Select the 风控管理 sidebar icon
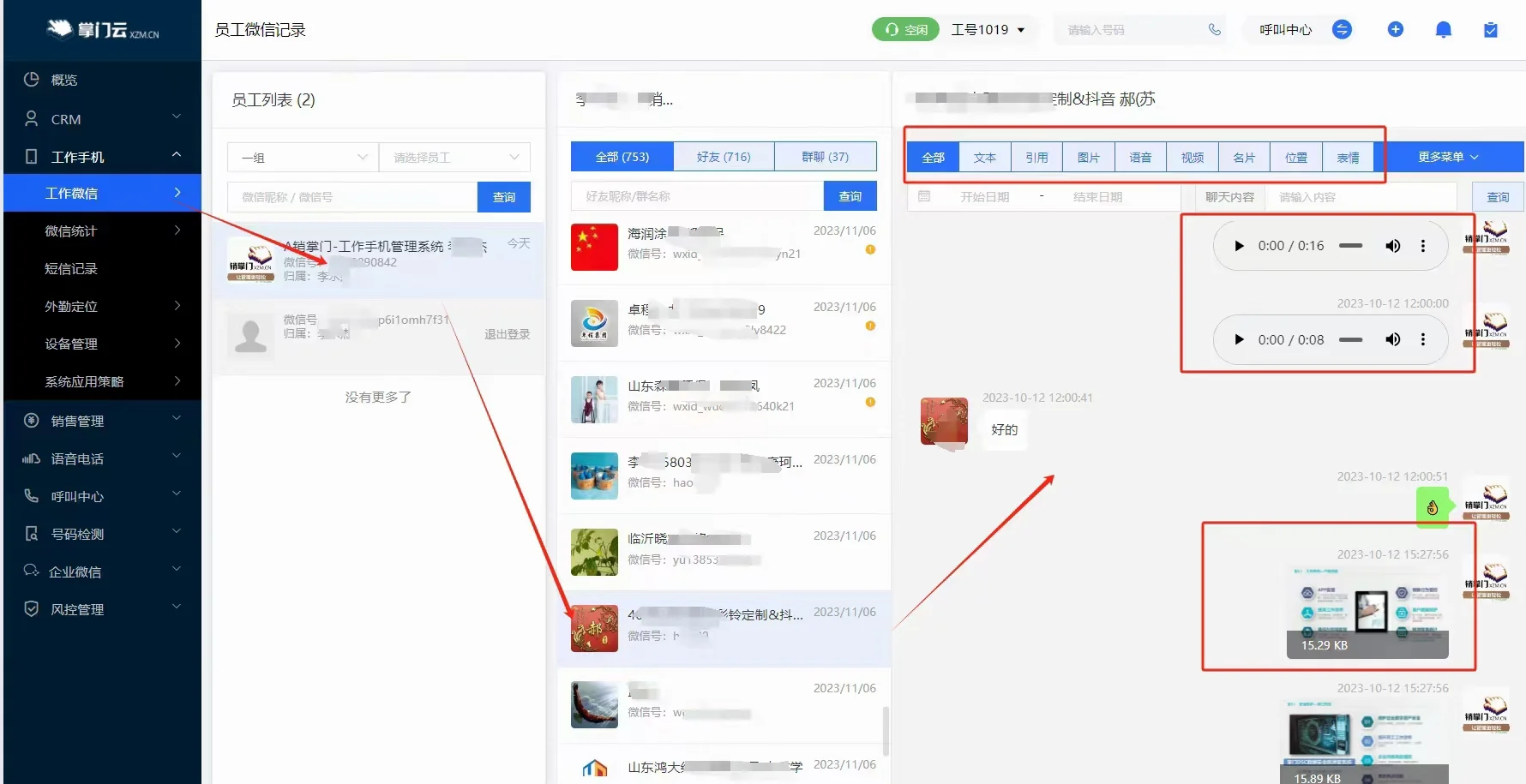1526x784 pixels. pyautogui.click(x=31, y=608)
